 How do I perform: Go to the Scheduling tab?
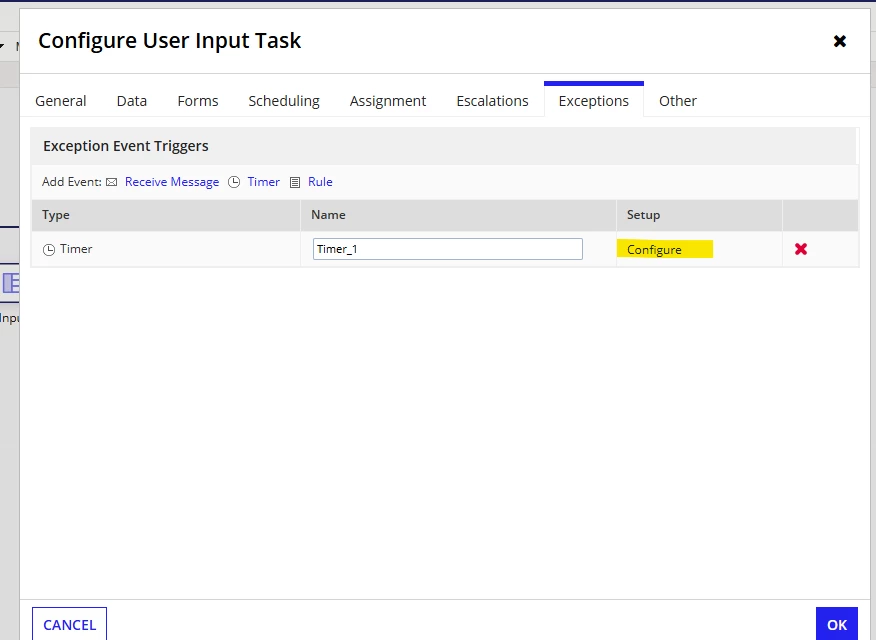pos(284,101)
